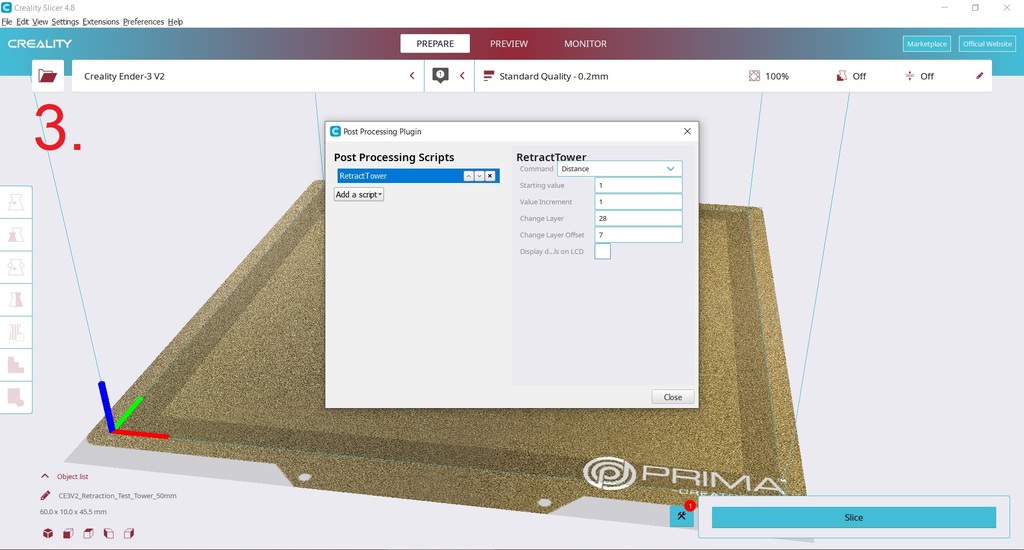1024x550 pixels.
Task: Click the pencil icon to rename the model
Action: point(45,495)
